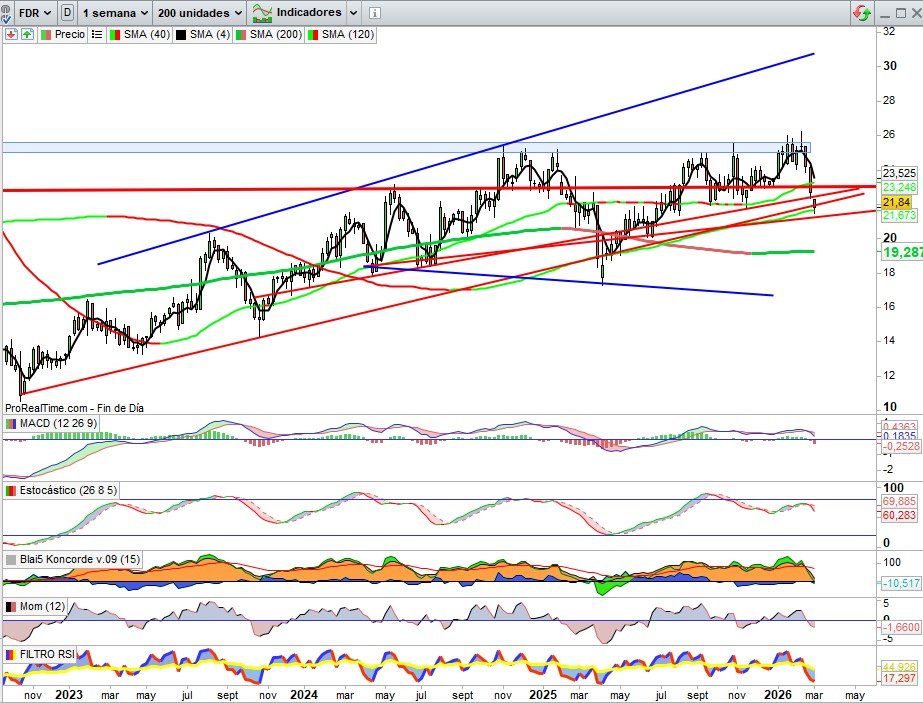Open the 200 unidades dropdown
The height and width of the screenshot is (703, 923).
pos(200,12)
